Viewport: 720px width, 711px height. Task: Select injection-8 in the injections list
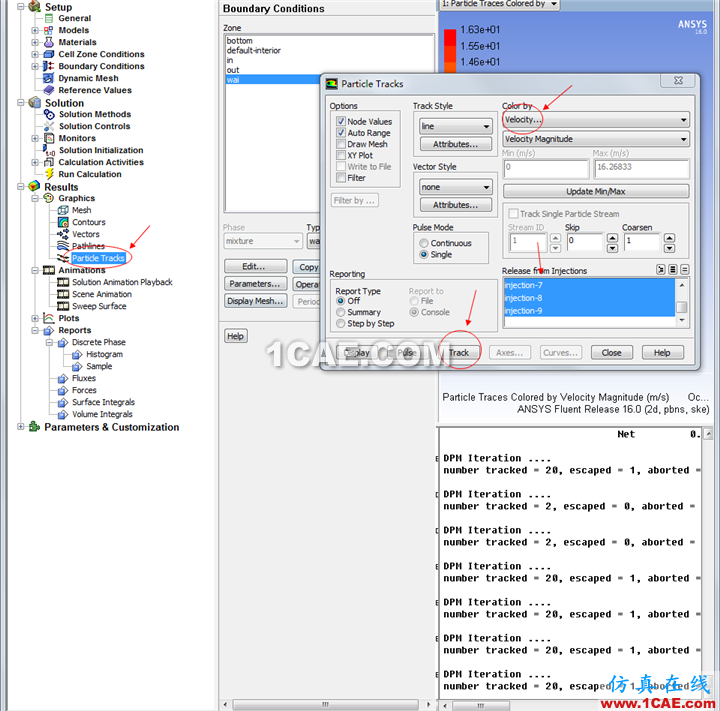pyautogui.click(x=589, y=298)
